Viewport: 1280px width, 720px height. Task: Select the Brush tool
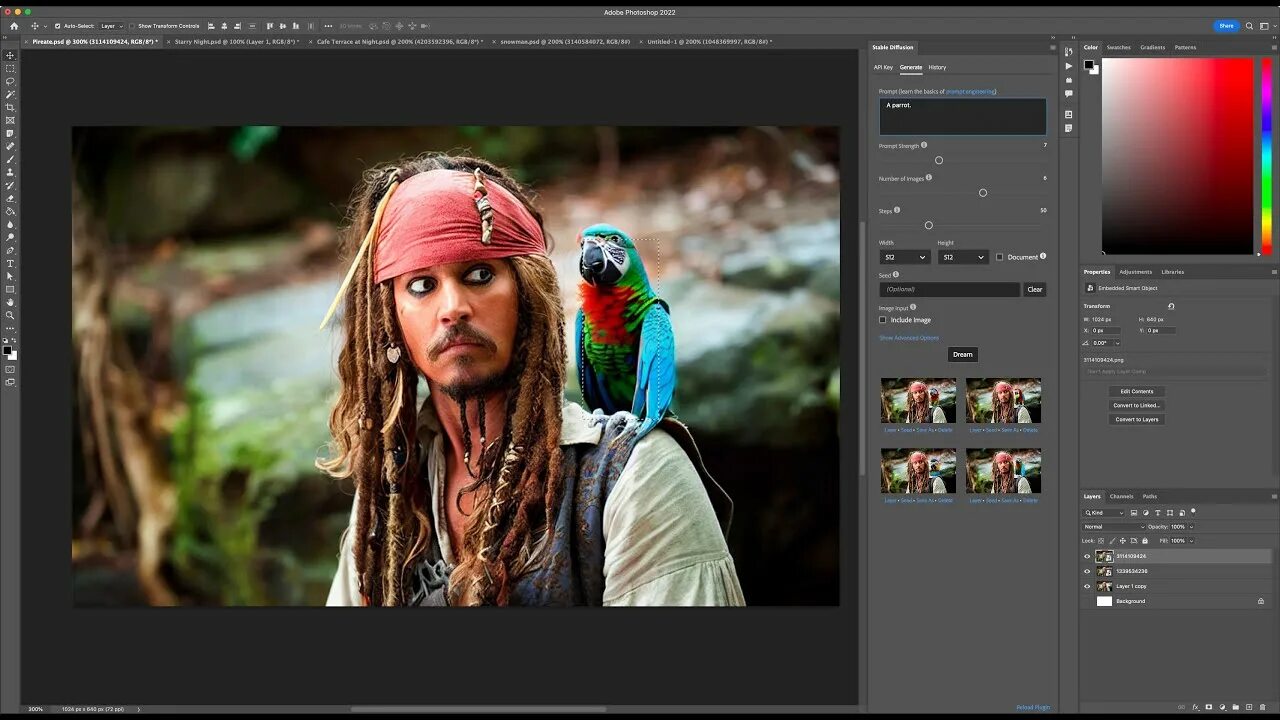pyautogui.click(x=11, y=160)
